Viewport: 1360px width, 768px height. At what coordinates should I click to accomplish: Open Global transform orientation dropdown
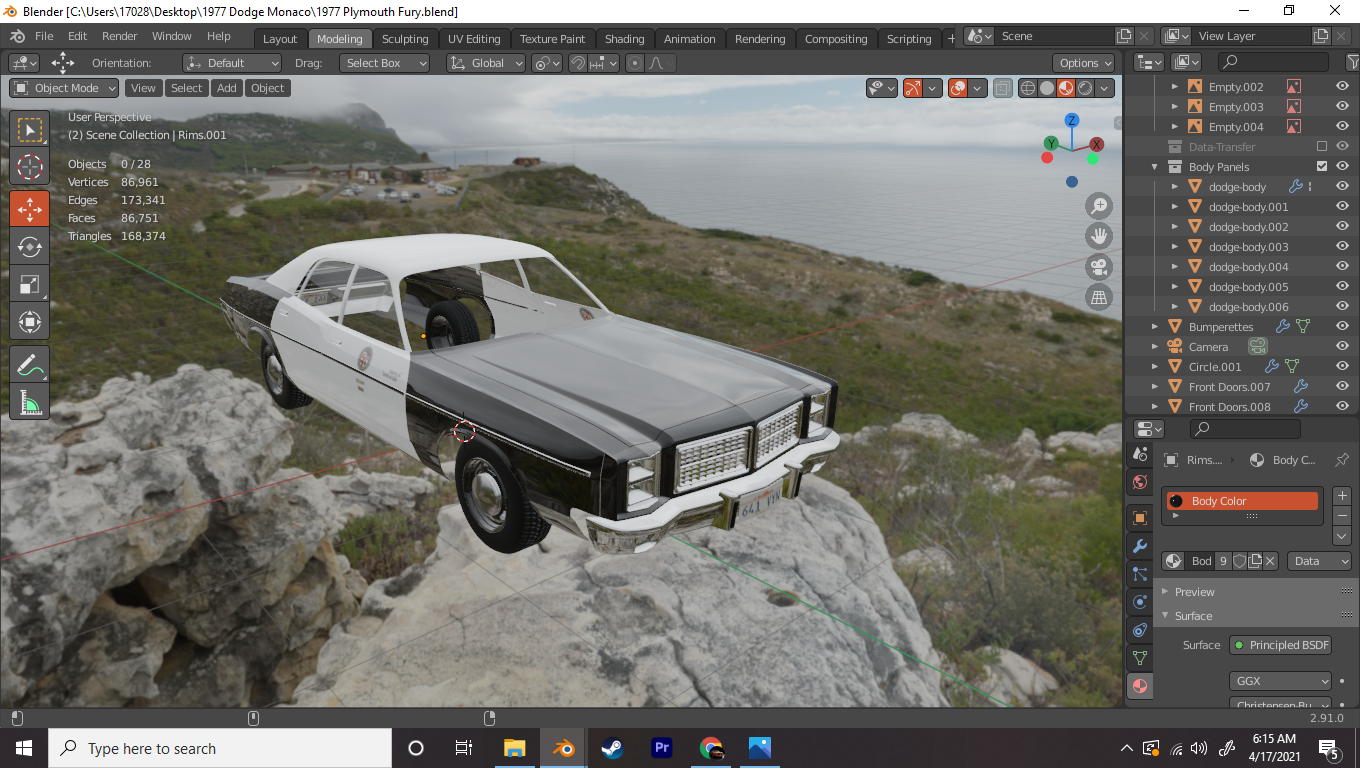pyautogui.click(x=486, y=63)
